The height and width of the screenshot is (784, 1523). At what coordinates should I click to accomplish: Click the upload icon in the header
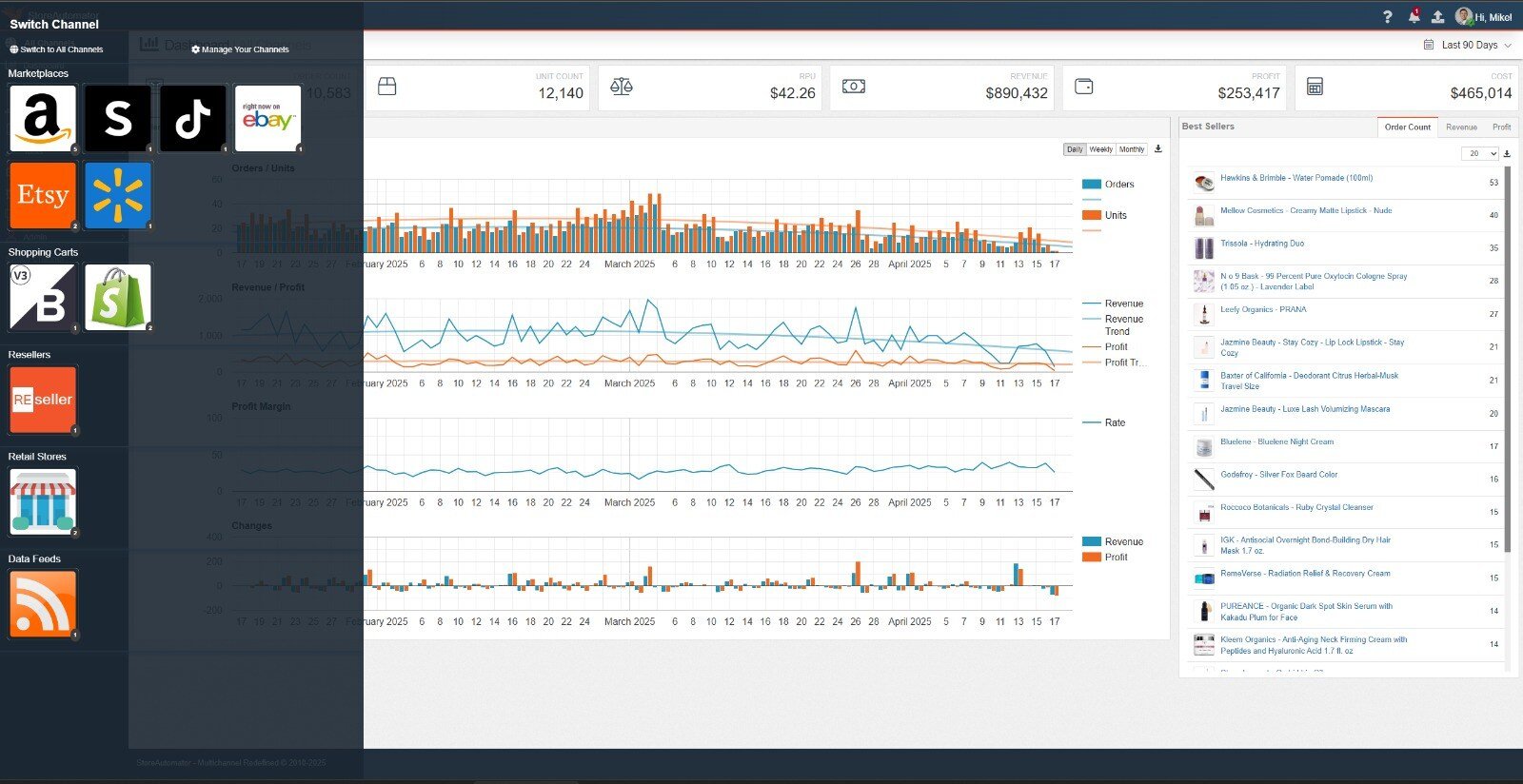pos(1437,17)
